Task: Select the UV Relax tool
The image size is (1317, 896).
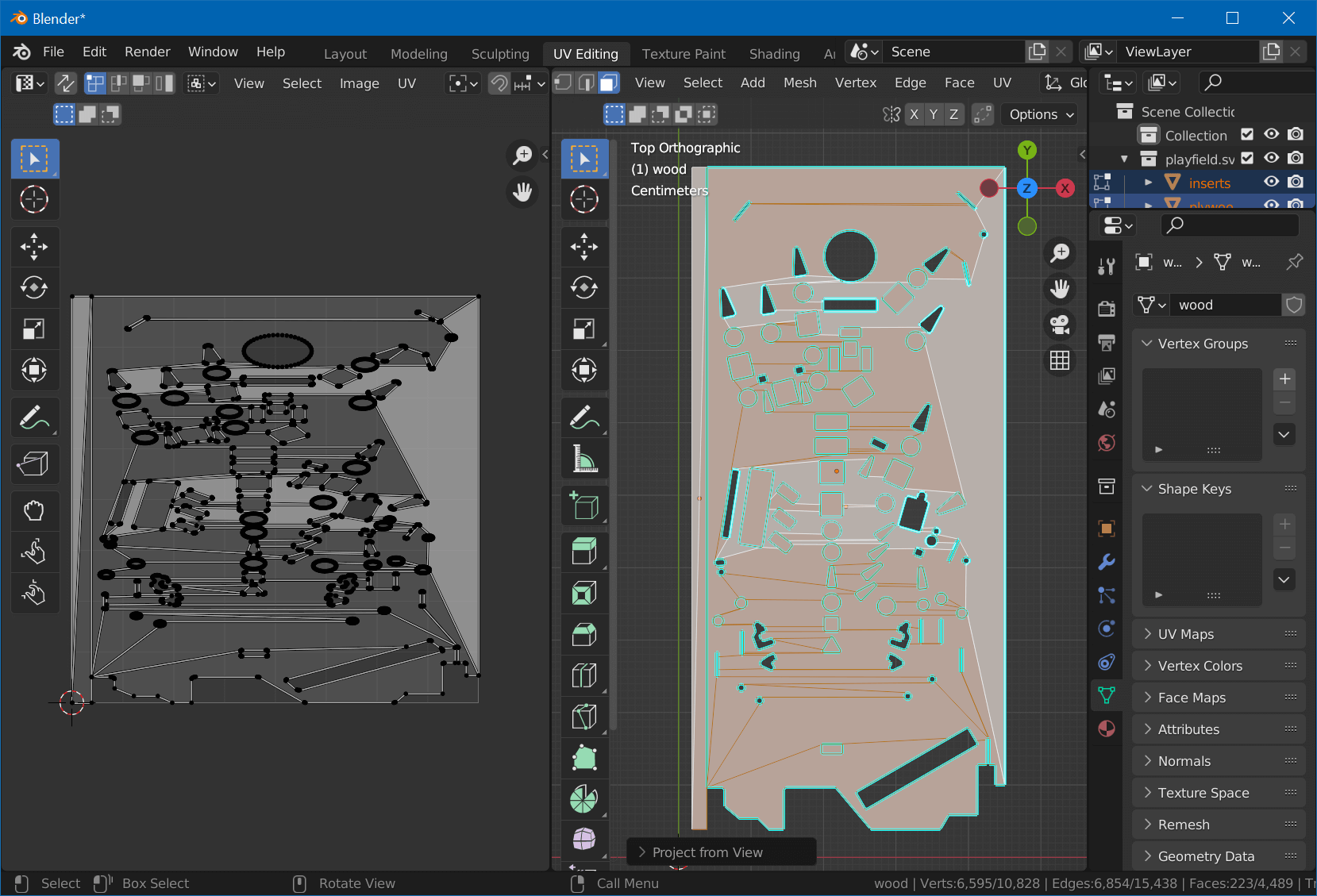Action: pyautogui.click(x=34, y=552)
